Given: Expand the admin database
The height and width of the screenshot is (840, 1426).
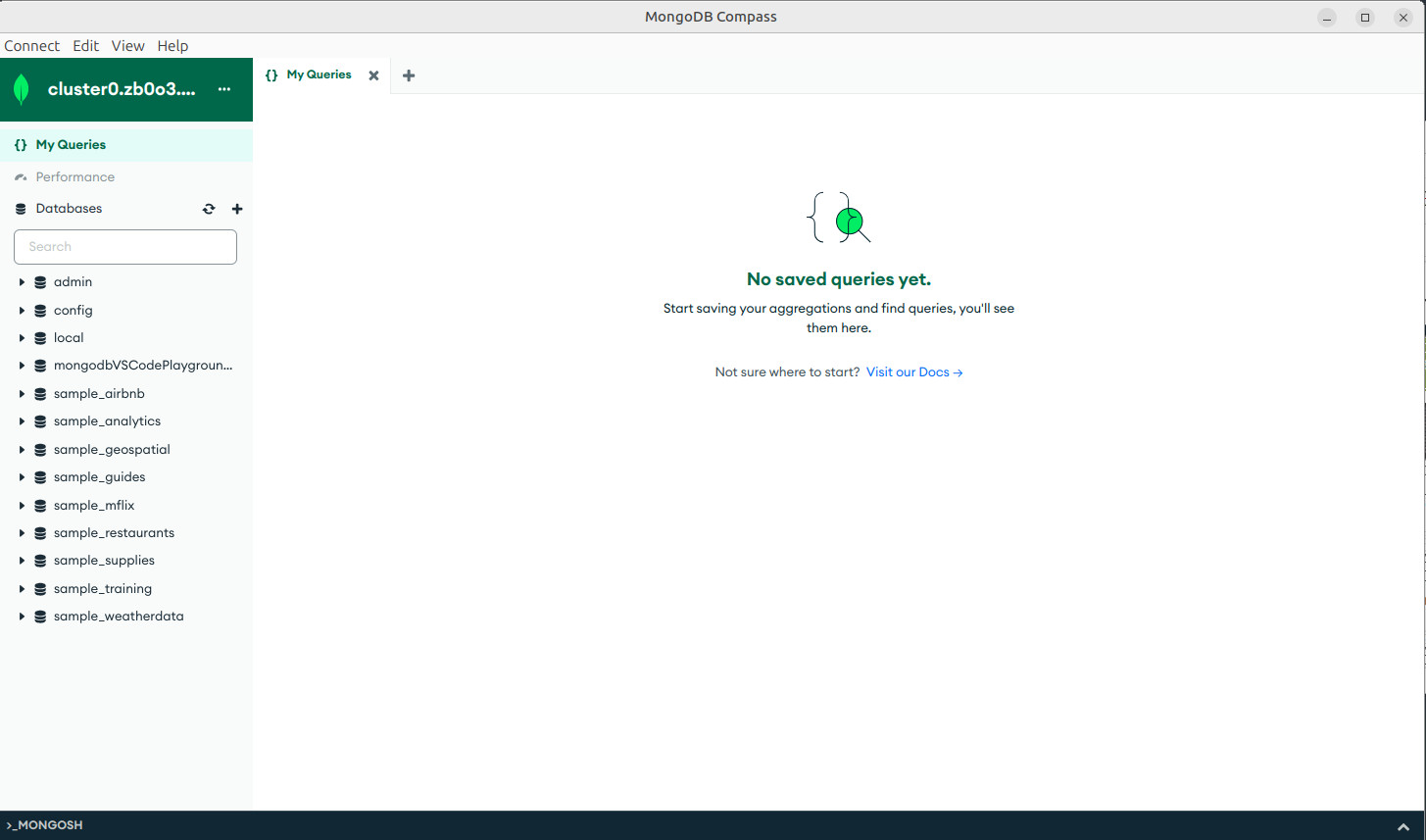Looking at the screenshot, I should pos(22,282).
